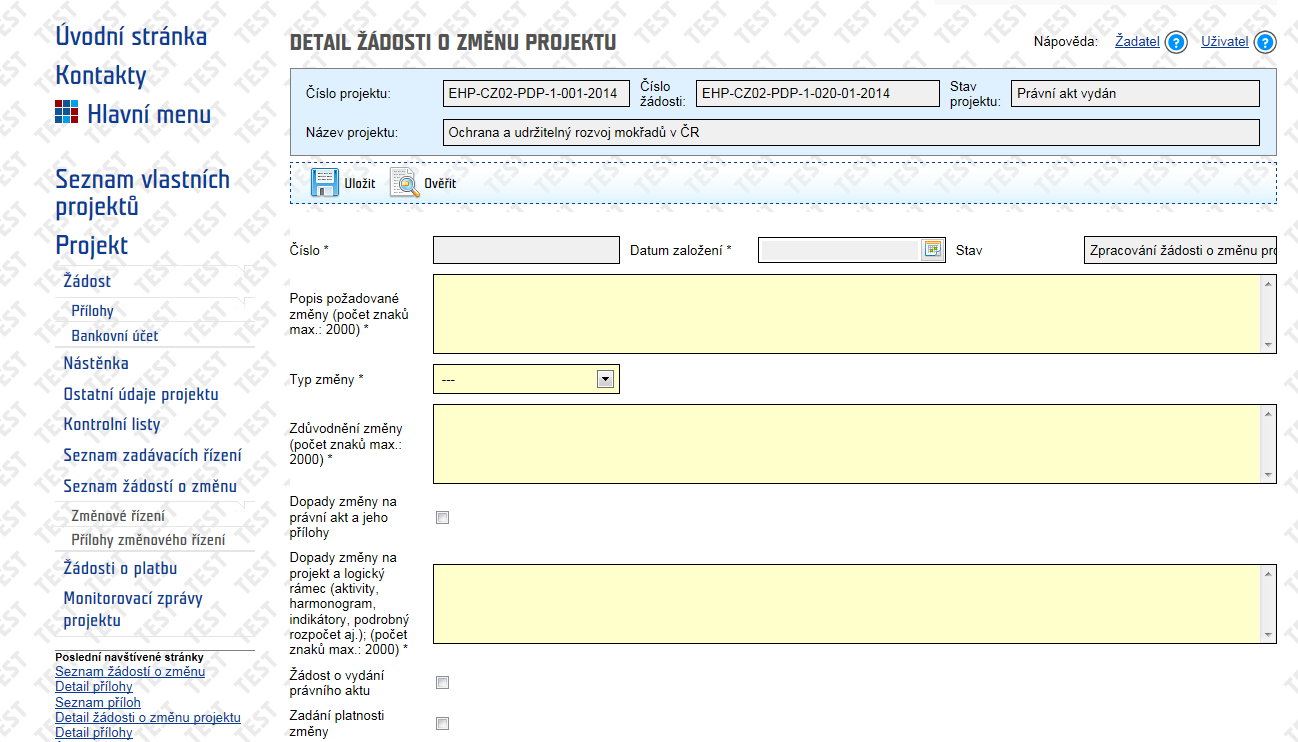
Task: Open Ostatní údaje projektu
Action: (x=141, y=394)
